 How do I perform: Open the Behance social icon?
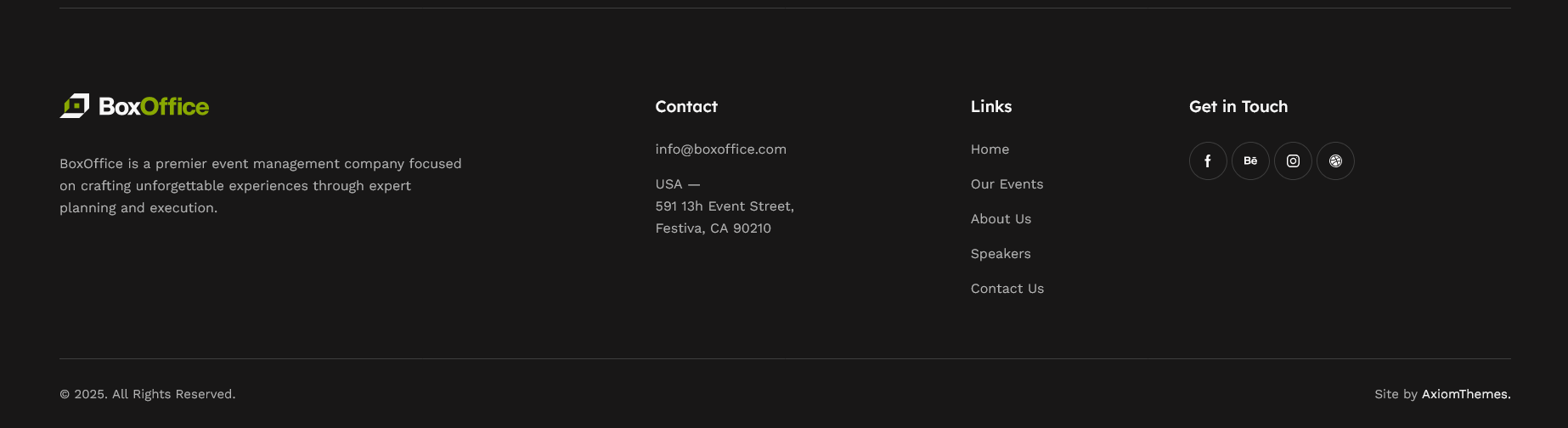click(1250, 160)
